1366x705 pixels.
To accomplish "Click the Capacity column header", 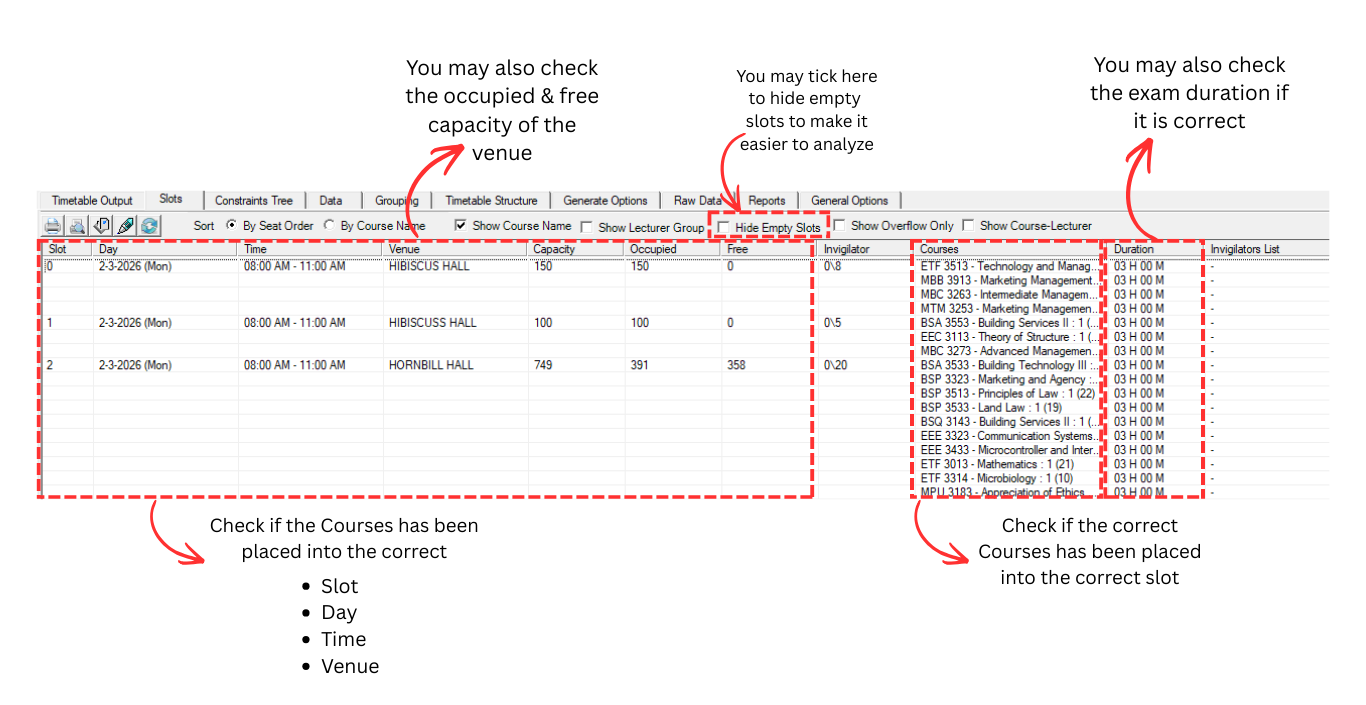I will point(576,249).
